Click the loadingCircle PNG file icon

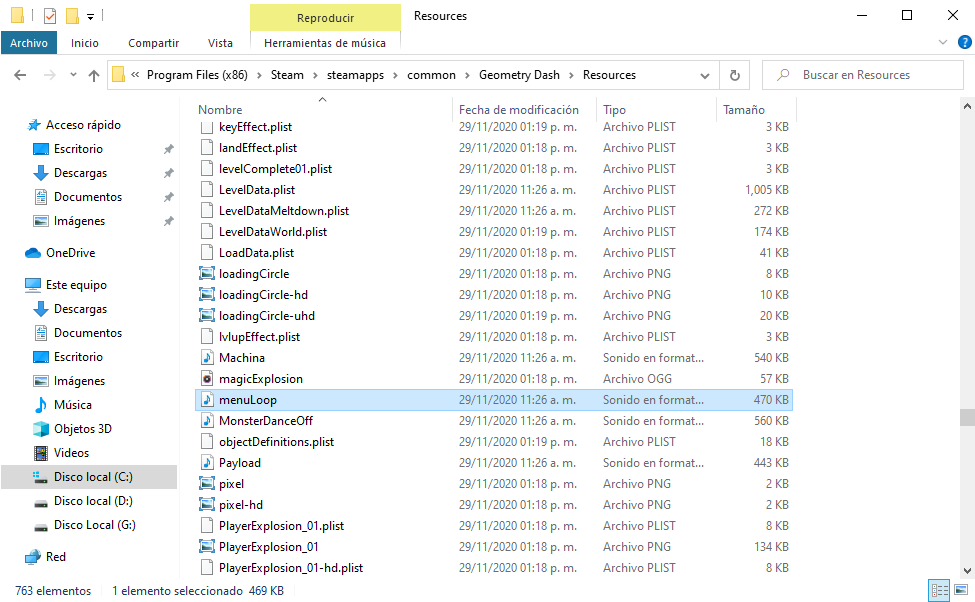tap(206, 274)
